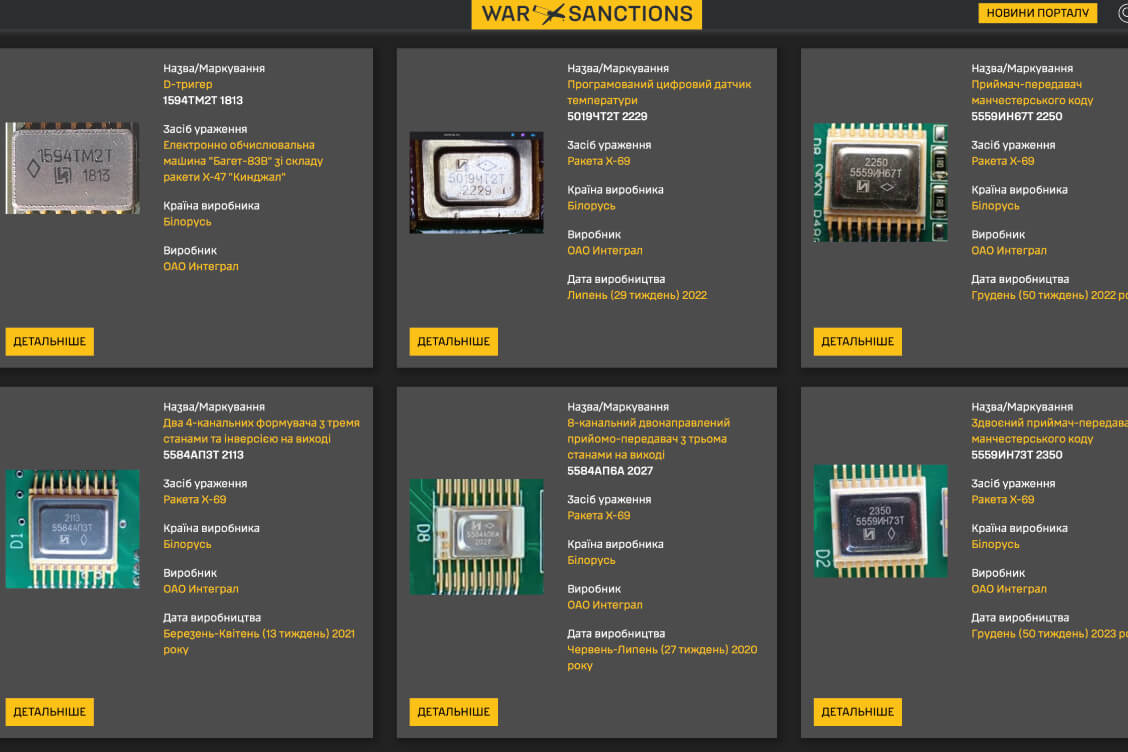Click ДЕТАЛЬНІШЕ for 1594ТМ2Т 1813 chip
This screenshot has height=752, width=1128.
[x=50, y=341]
